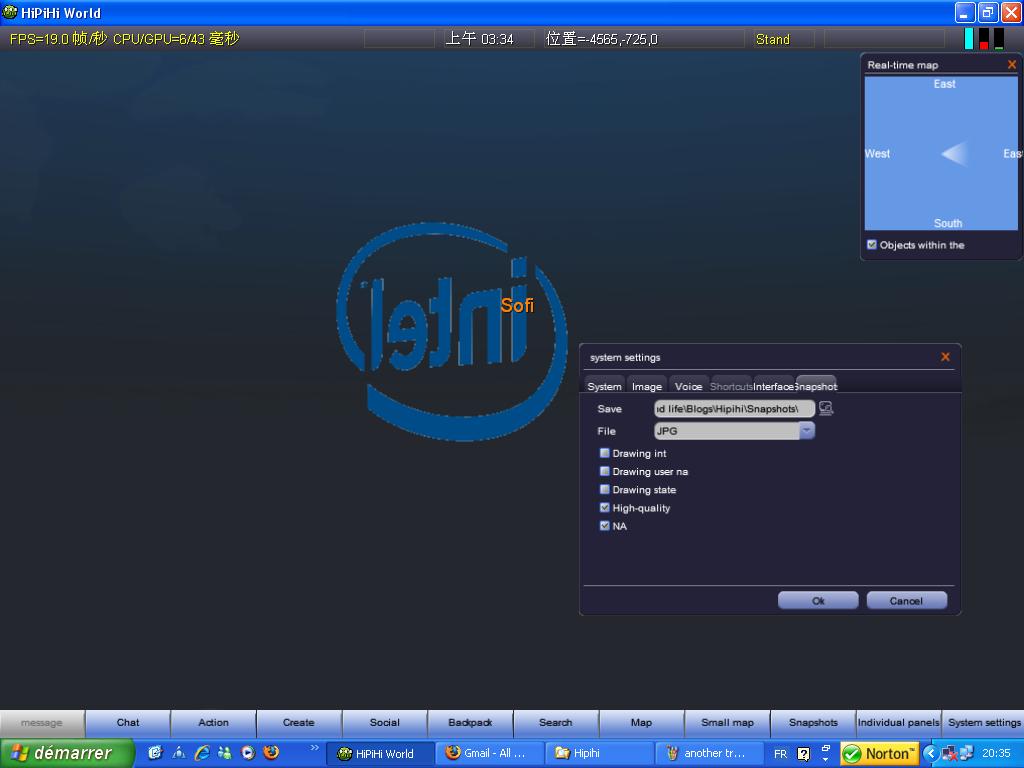Toggle the Small map button
1024x768 pixels.
(x=728, y=722)
